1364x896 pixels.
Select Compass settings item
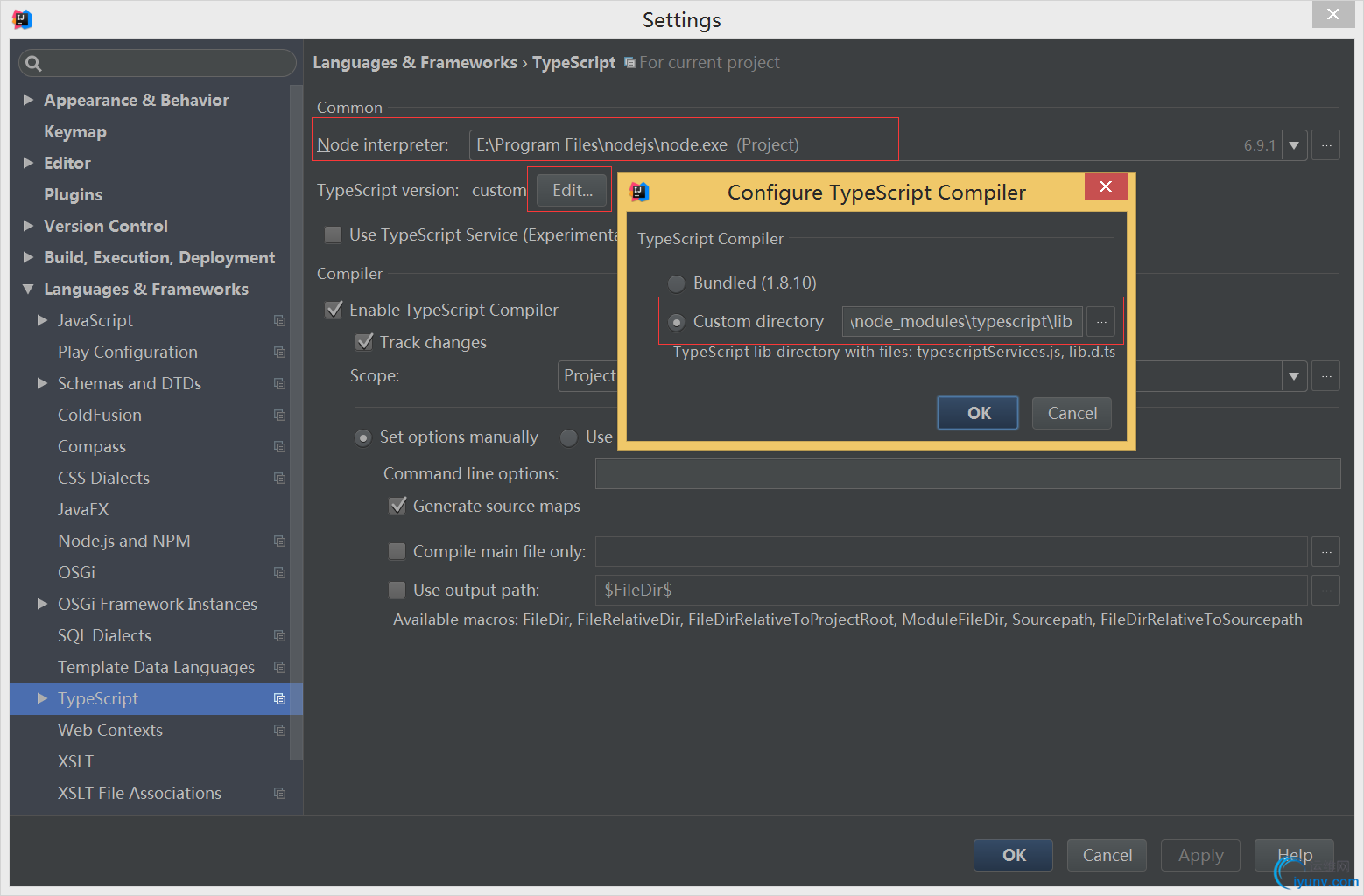[x=92, y=446]
